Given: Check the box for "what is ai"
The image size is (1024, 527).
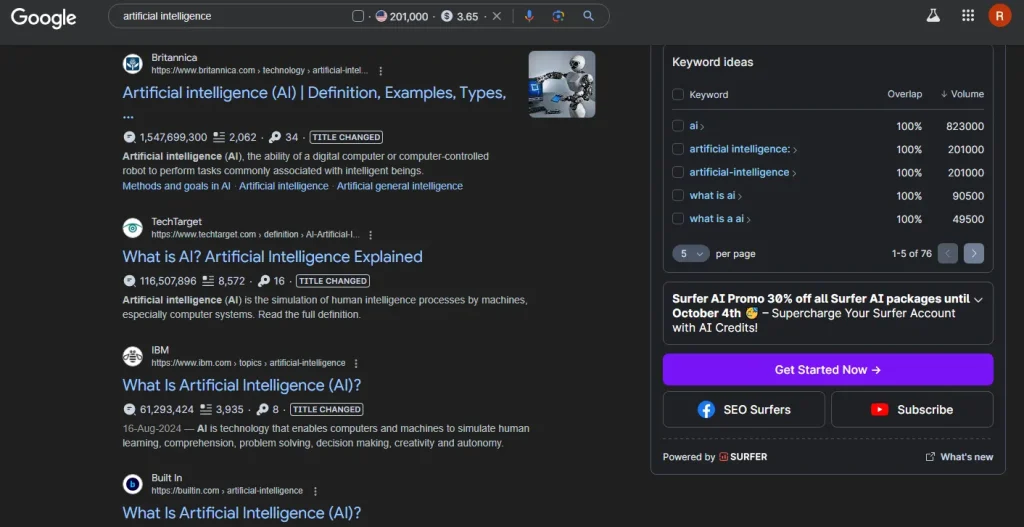Looking at the screenshot, I should coord(678,195).
